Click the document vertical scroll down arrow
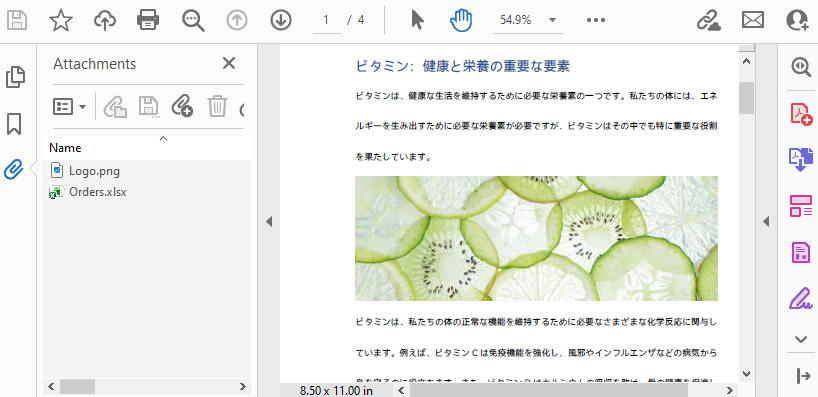818x397 pixels. [x=747, y=374]
